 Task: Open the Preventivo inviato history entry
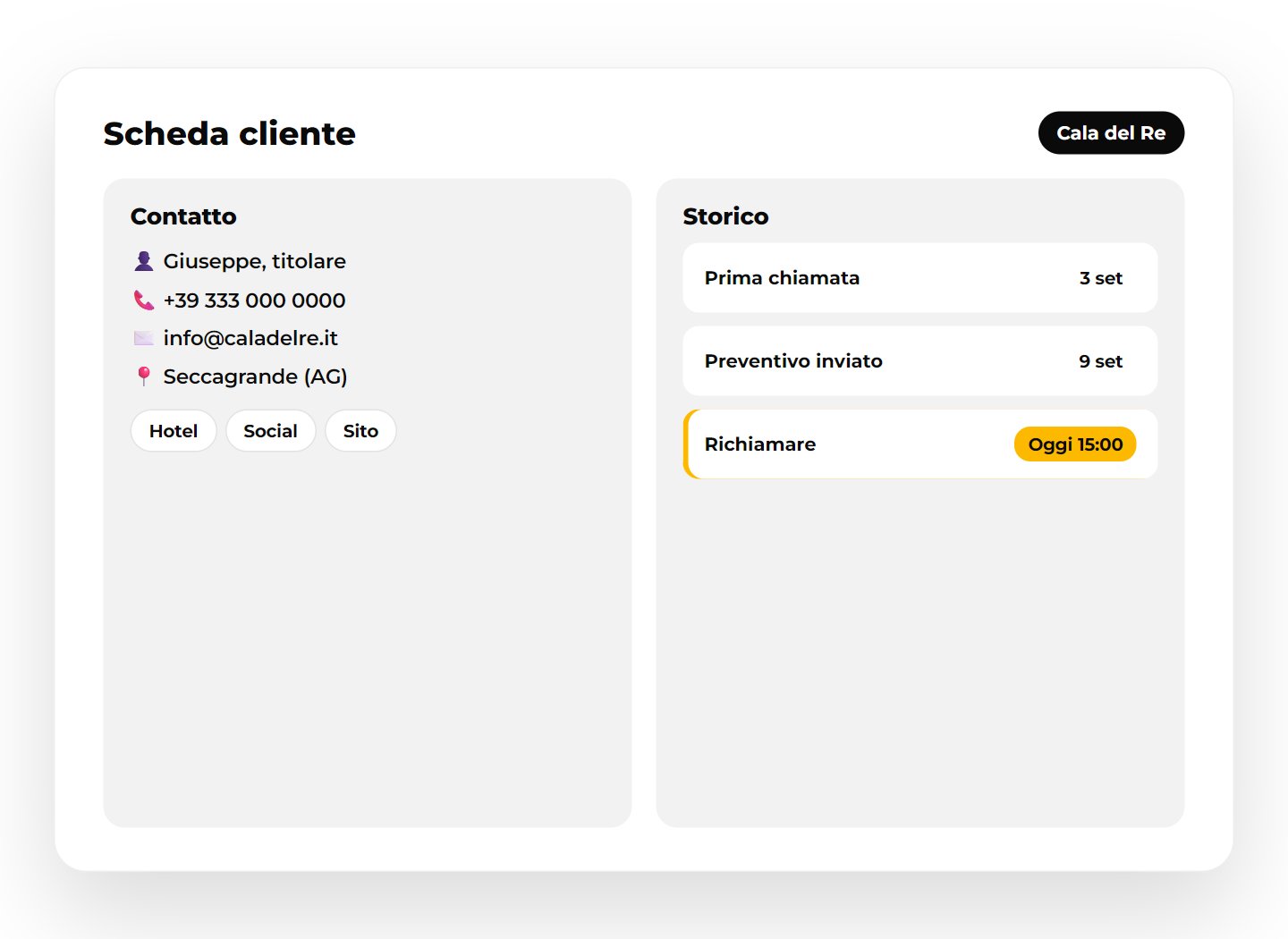pos(919,361)
